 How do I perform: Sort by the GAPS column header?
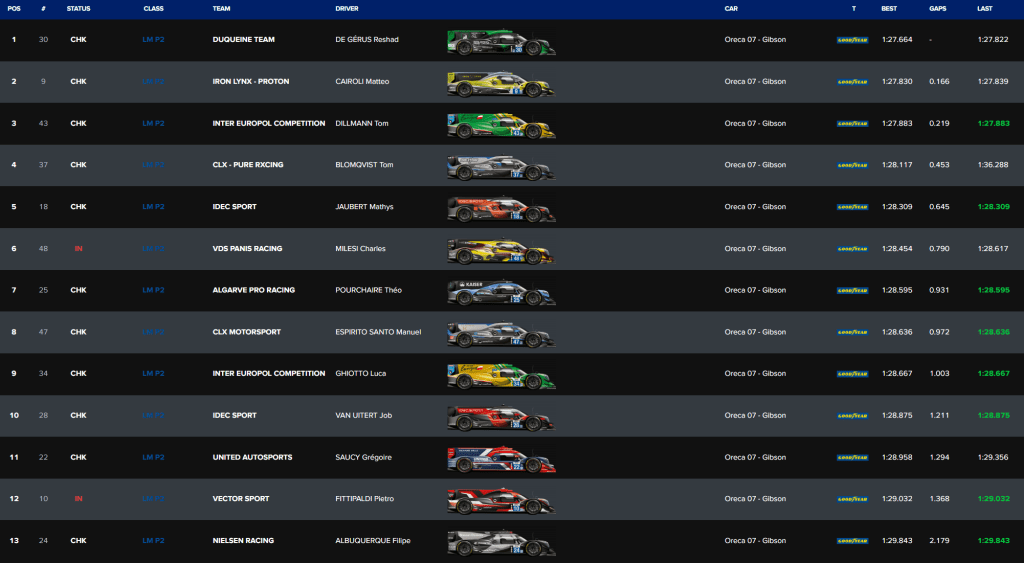click(x=938, y=8)
